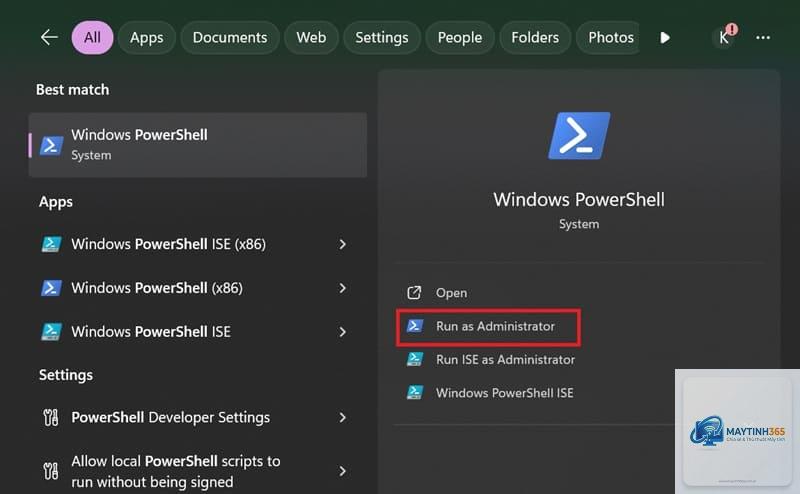Click the Windows PowerShell ISE (x86) icon
800x494 pixels.
(x=52, y=244)
